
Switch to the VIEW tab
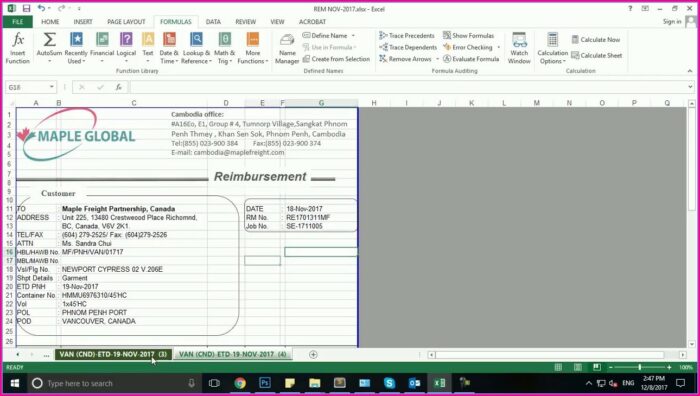tap(277, 21)
